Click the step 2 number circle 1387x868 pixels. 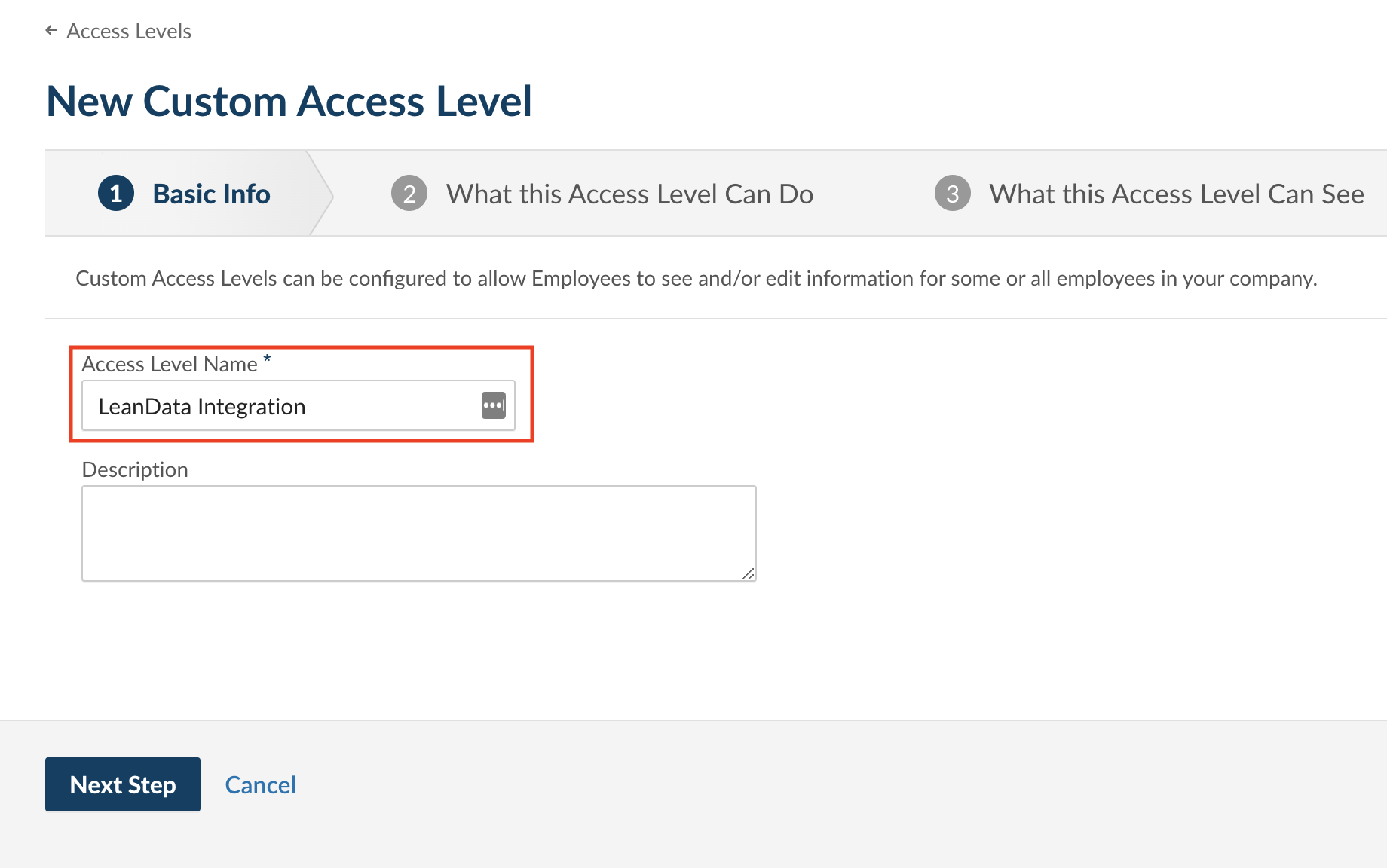[409, 194]
